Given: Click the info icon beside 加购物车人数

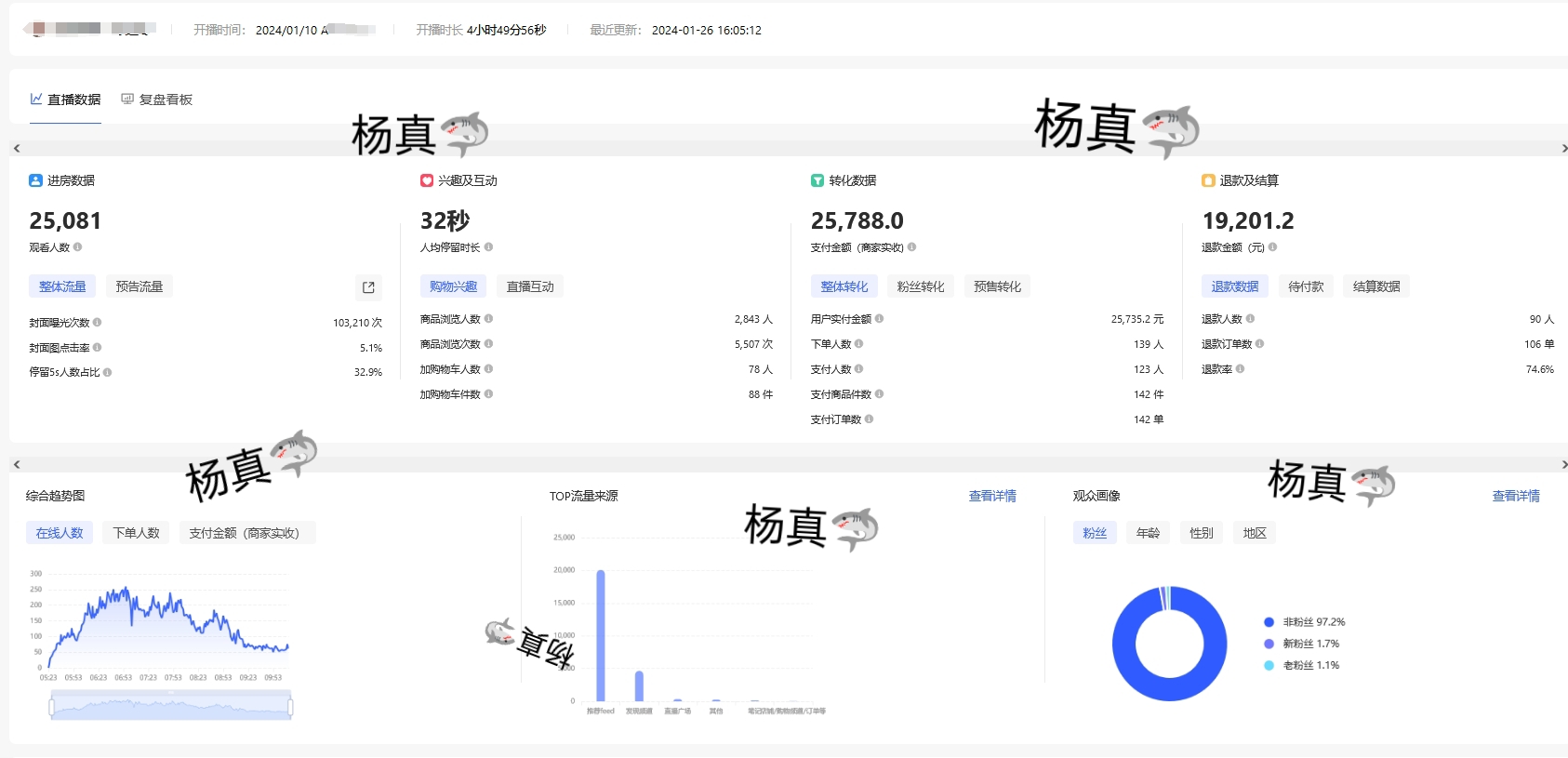Looking at the screenshot, I should coord(488,369).
